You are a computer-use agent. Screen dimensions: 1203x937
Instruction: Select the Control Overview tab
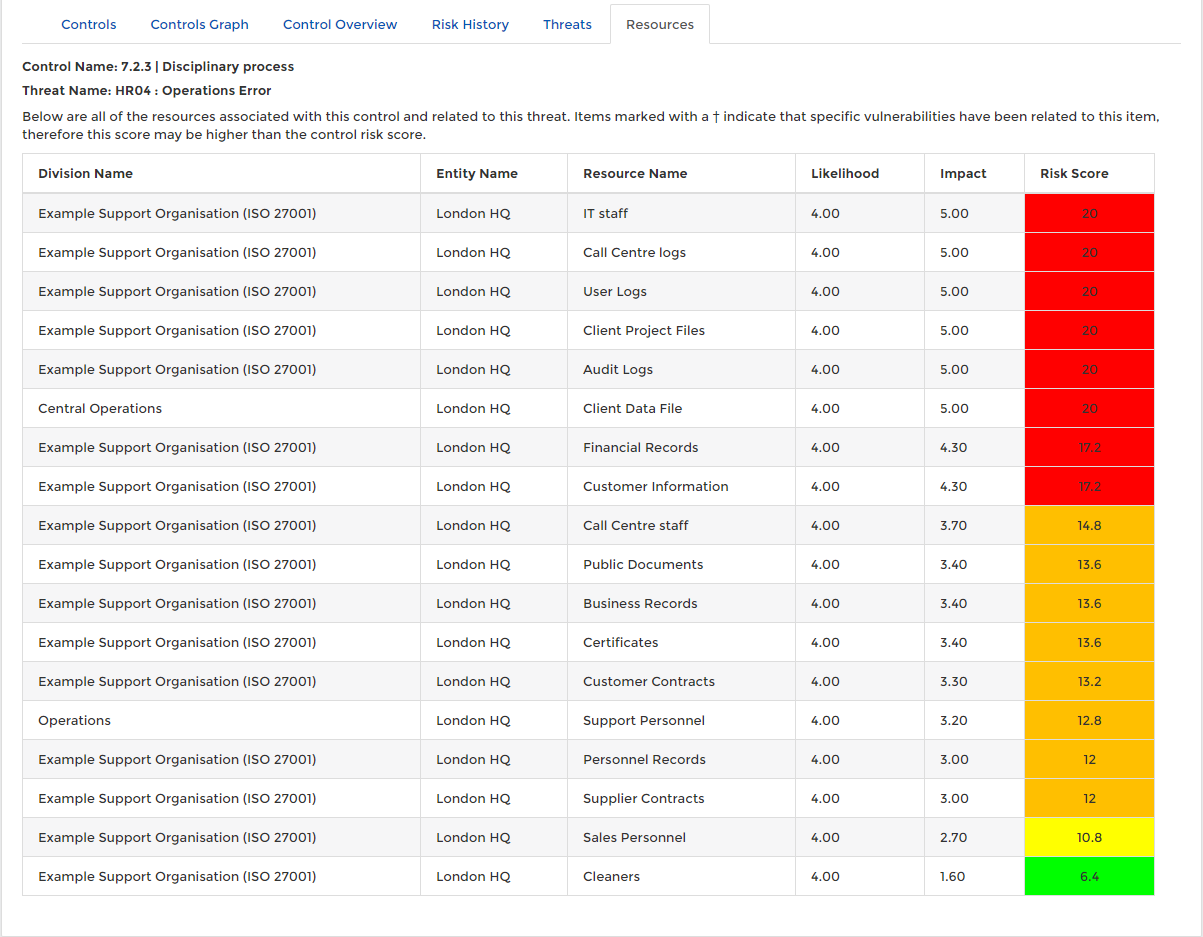340,25
